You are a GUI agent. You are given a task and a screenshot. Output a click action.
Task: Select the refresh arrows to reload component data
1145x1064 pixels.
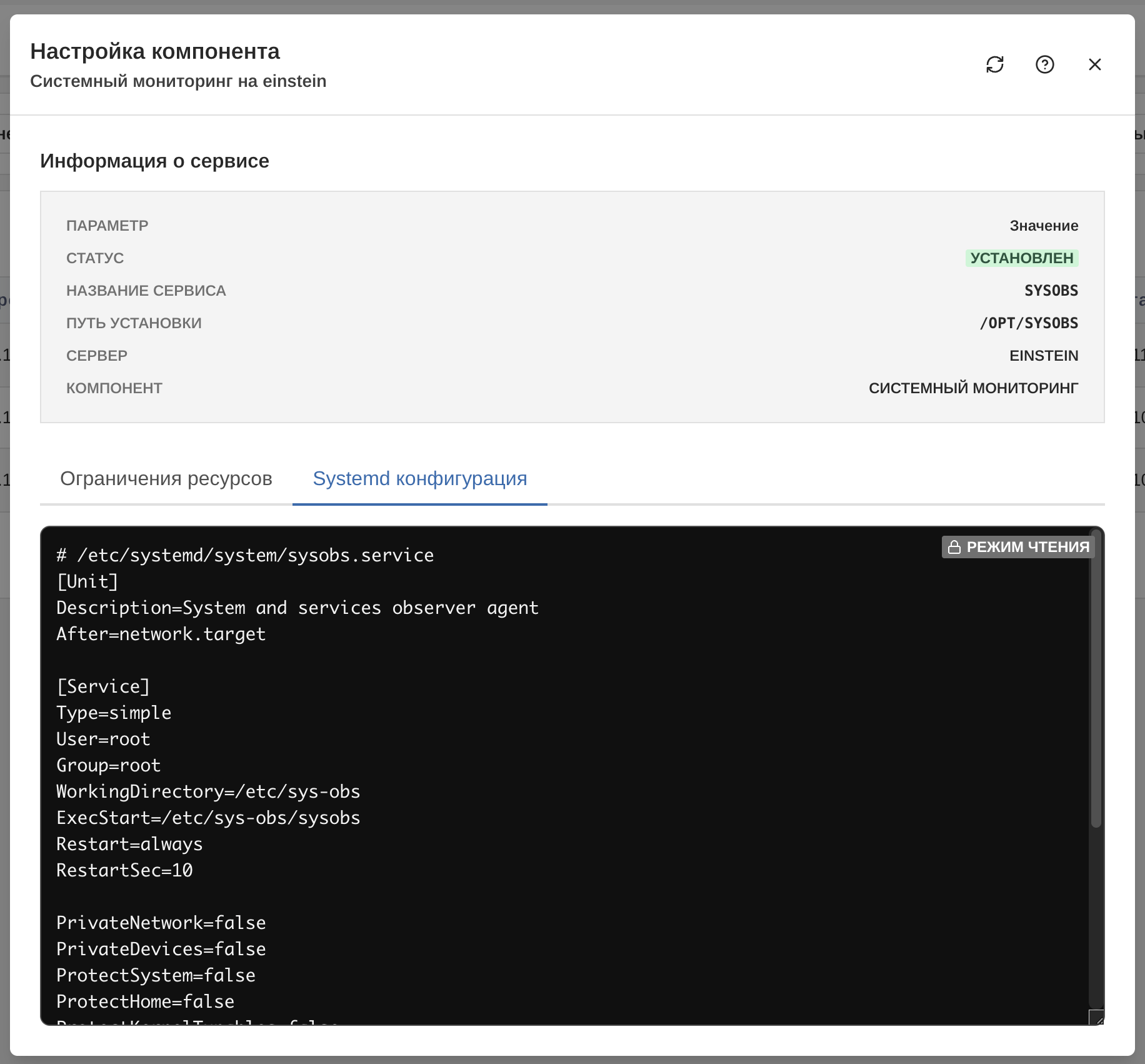pyautogui.click(x=995, y=64)
